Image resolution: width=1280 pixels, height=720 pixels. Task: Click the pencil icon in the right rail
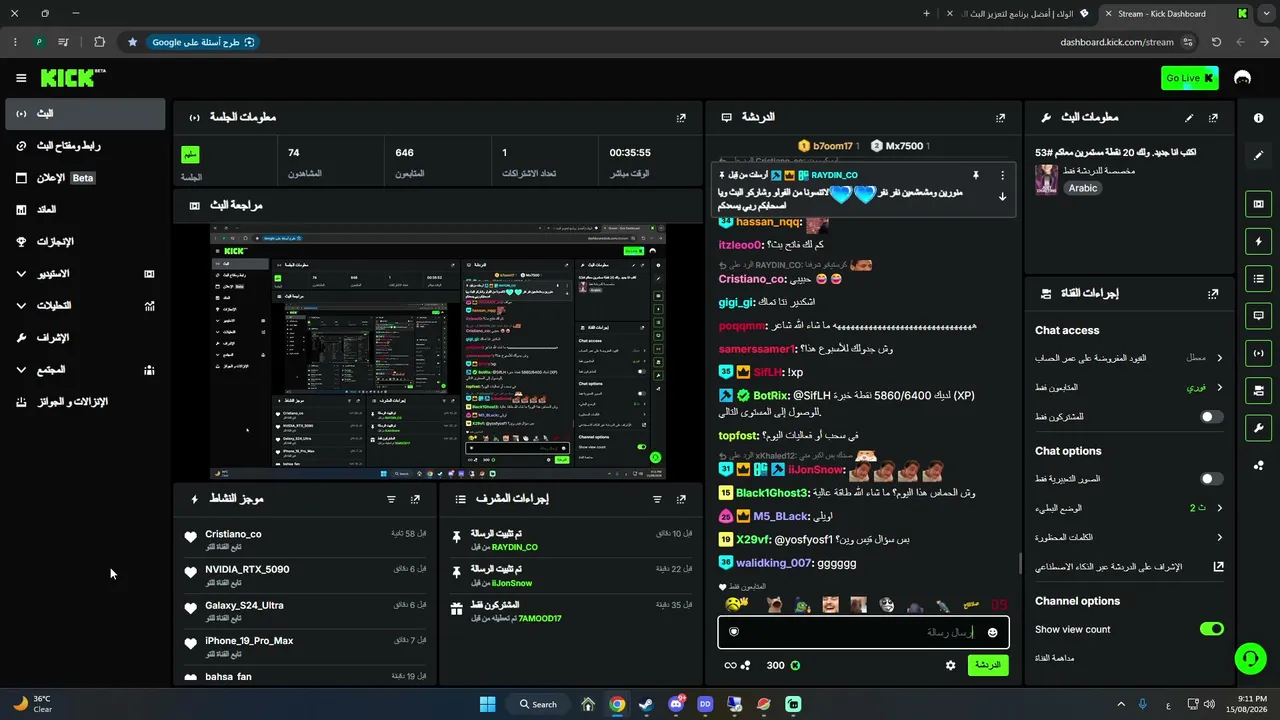(x=1258, y=155)
